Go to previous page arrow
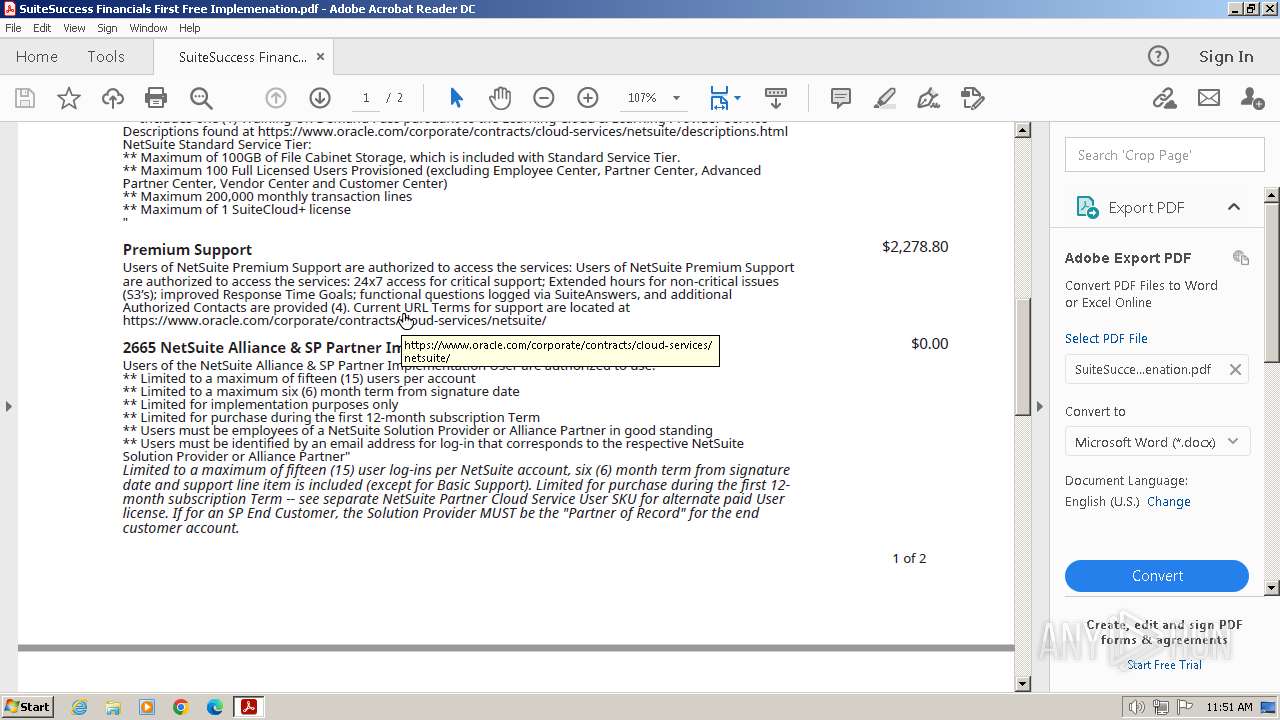 pyautogui.click(x=276, y=98)
